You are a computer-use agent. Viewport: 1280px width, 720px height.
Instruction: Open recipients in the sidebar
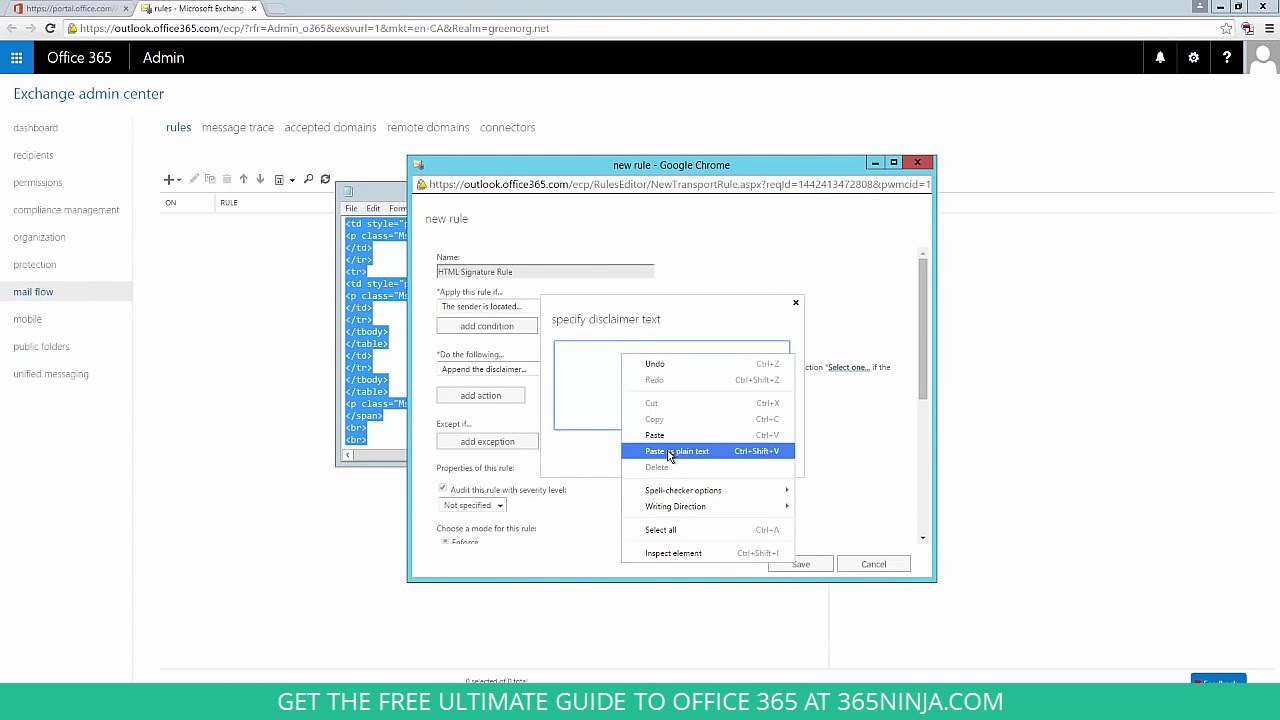[x=33, y=155]
